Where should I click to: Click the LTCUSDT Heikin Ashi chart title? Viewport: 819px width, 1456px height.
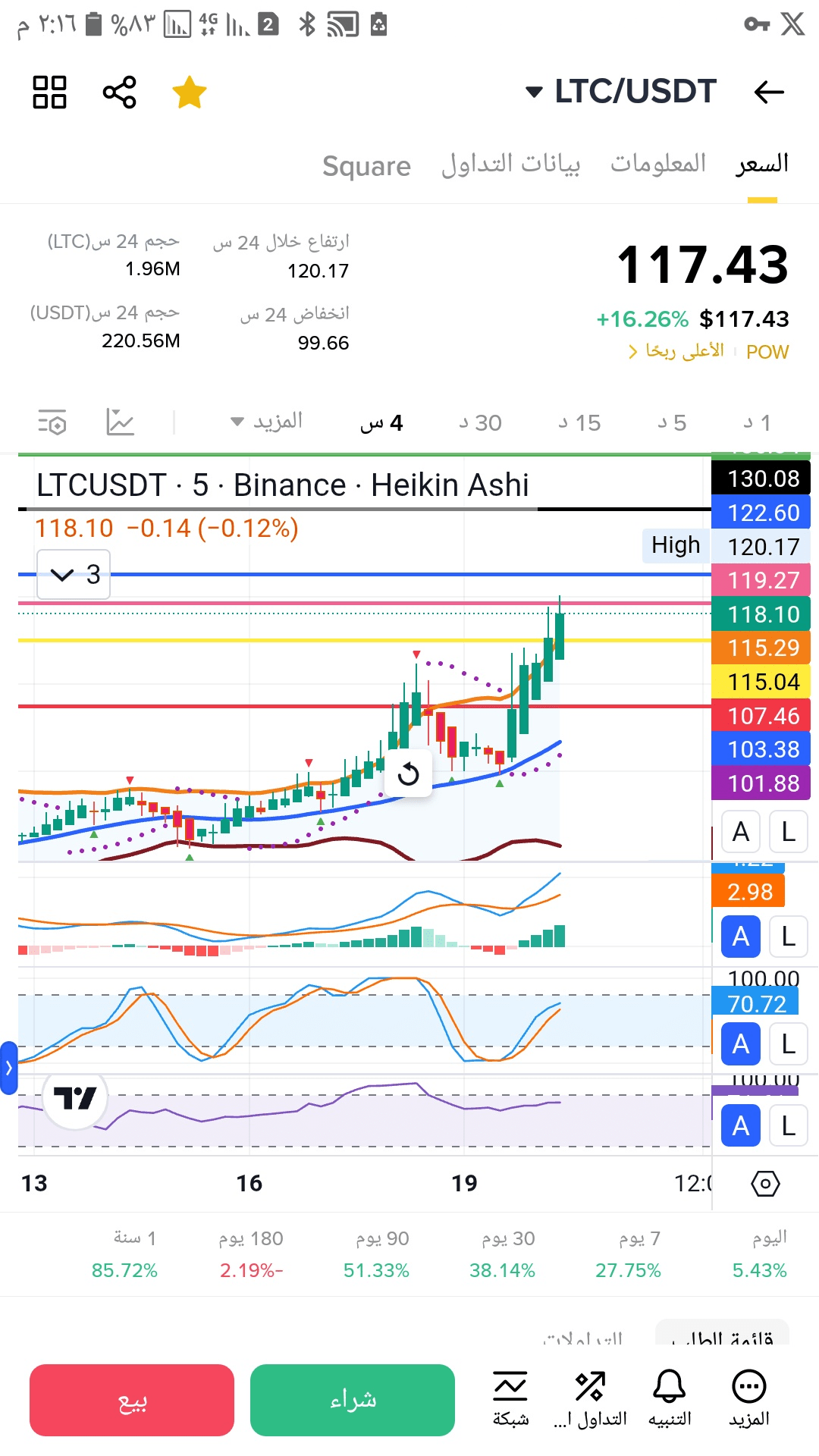[x=283, y=485]
